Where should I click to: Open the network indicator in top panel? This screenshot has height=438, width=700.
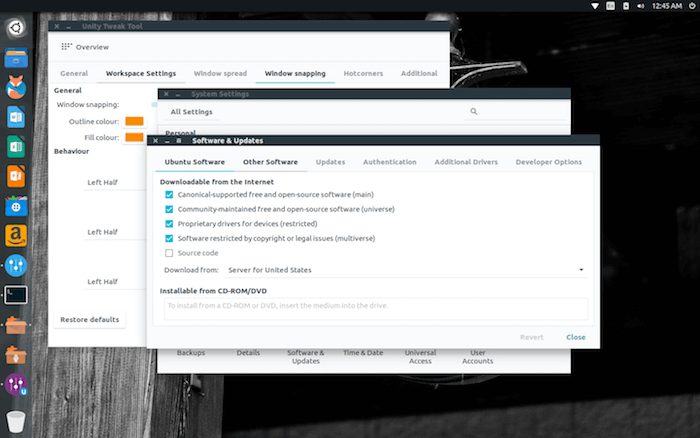pyautogui.click(x=595, y=6)
